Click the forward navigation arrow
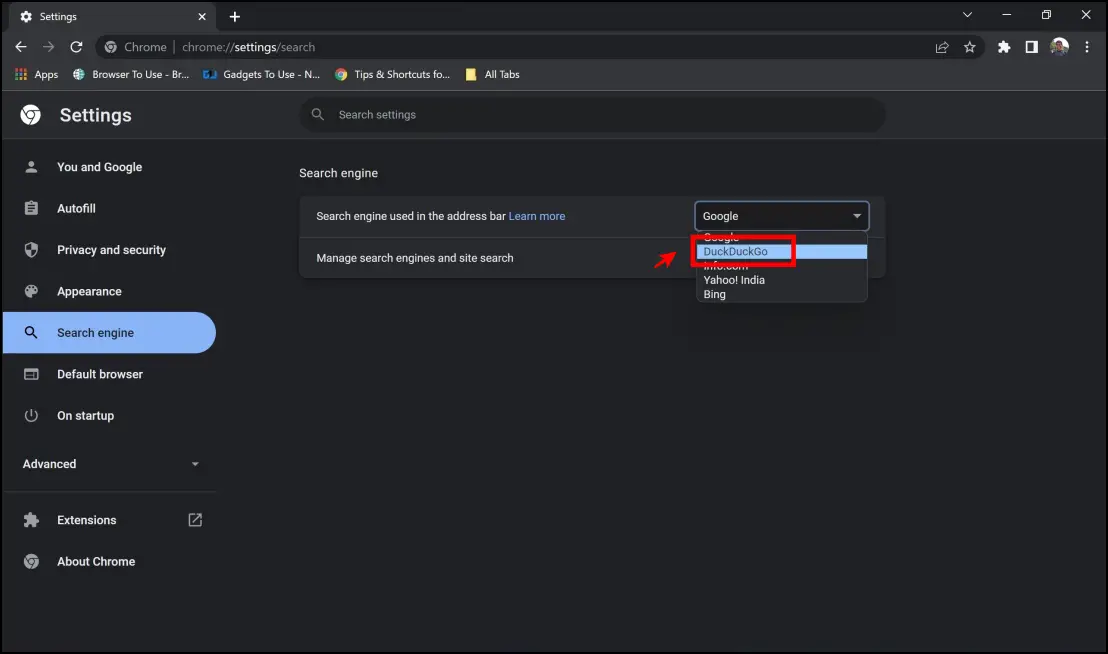The height and width of the screenshot is (654, 1108). click(48, 47)
